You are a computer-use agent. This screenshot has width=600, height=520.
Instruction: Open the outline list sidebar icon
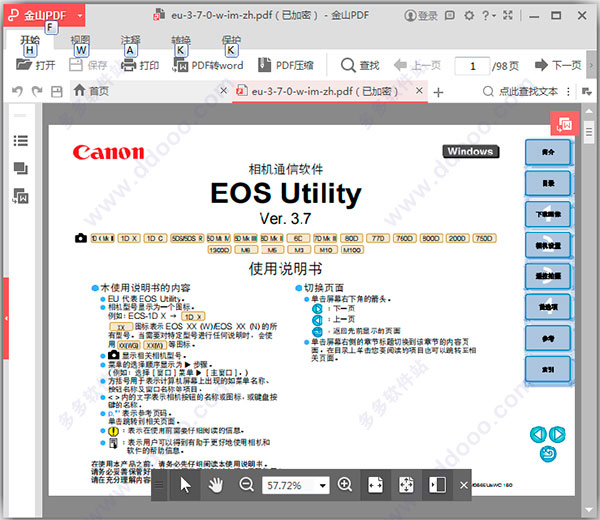pos(20,141)
